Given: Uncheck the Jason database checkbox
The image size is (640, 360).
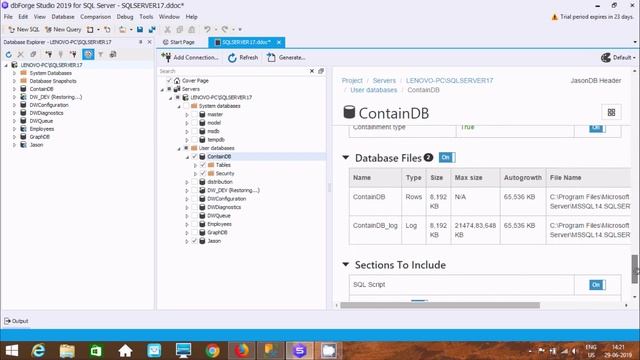Looking at the screenshot, I should click(x=195, y=241).
